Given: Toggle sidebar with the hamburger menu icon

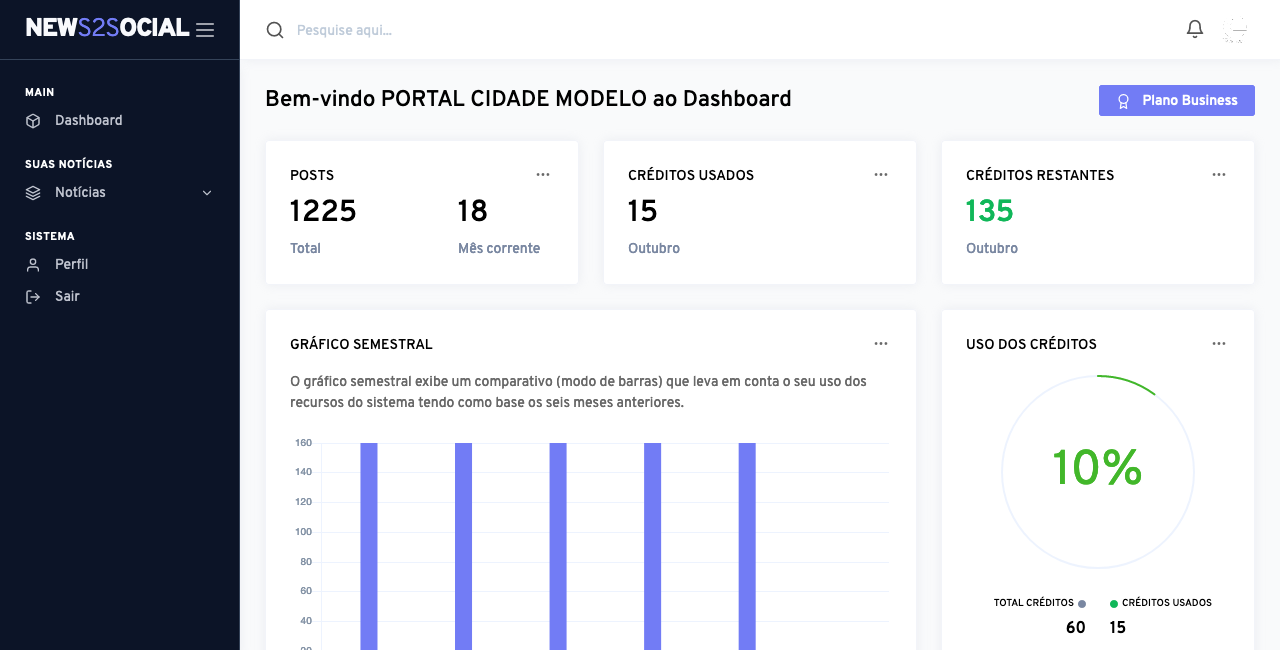Looking at the screenshot, I should pyautogui.click(x=205, y=30).
